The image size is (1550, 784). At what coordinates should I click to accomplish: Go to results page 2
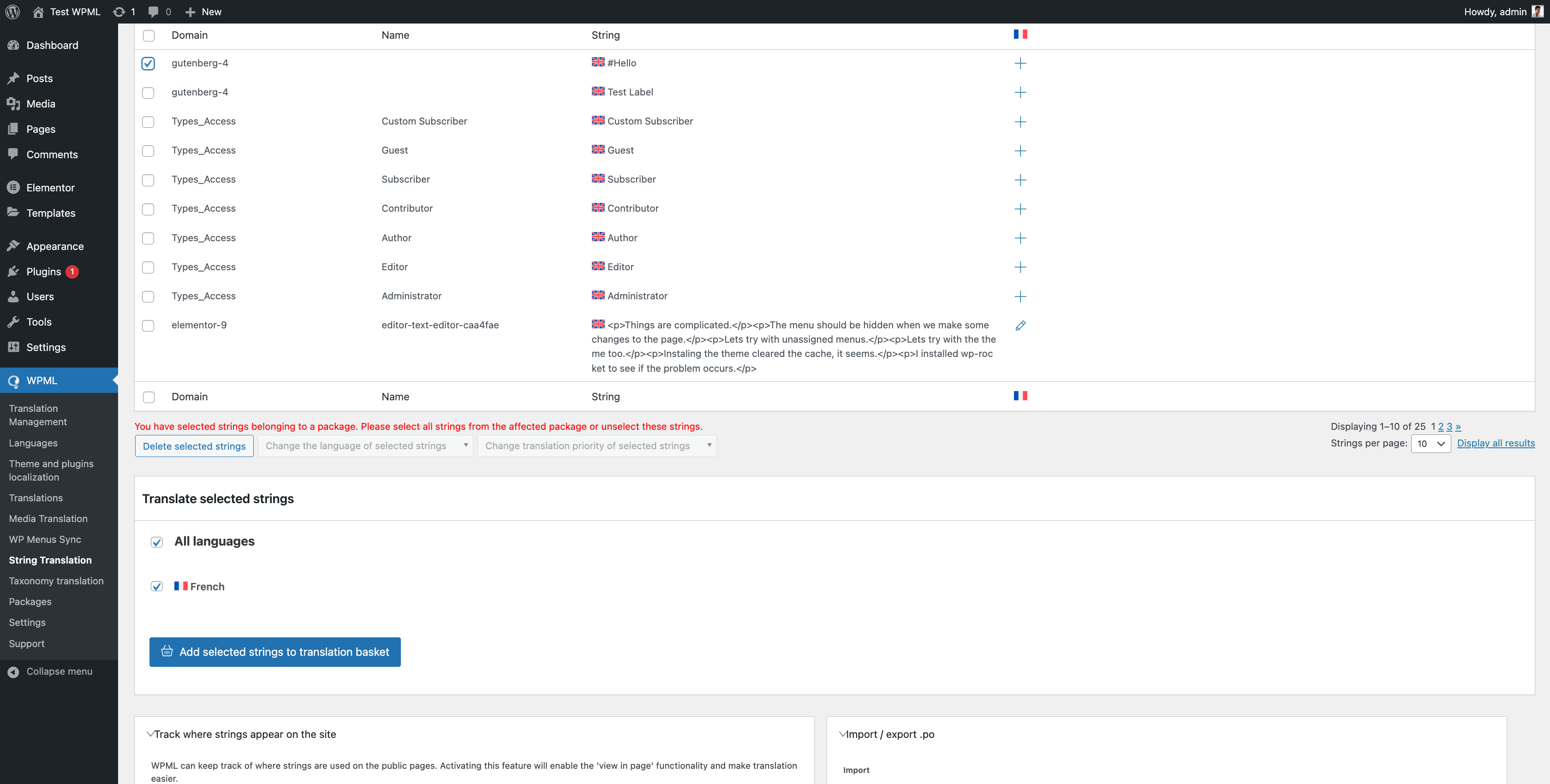coord(1441,426)
